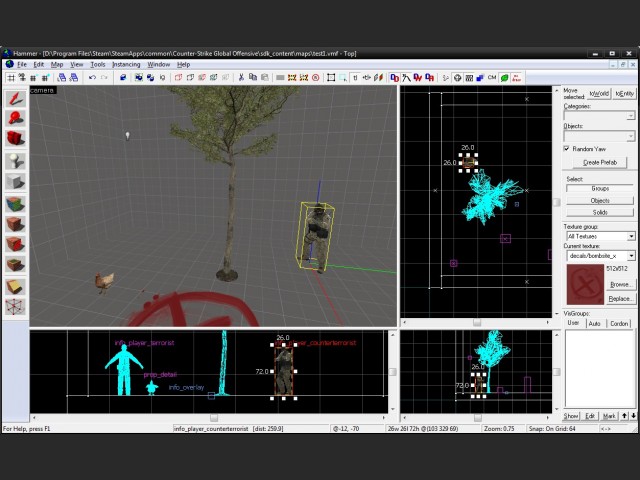Toggle the 3D grid button
Image resolution: width=640 pixels, height=480 pixels.
pyautogui.click(x=22, y=78)
